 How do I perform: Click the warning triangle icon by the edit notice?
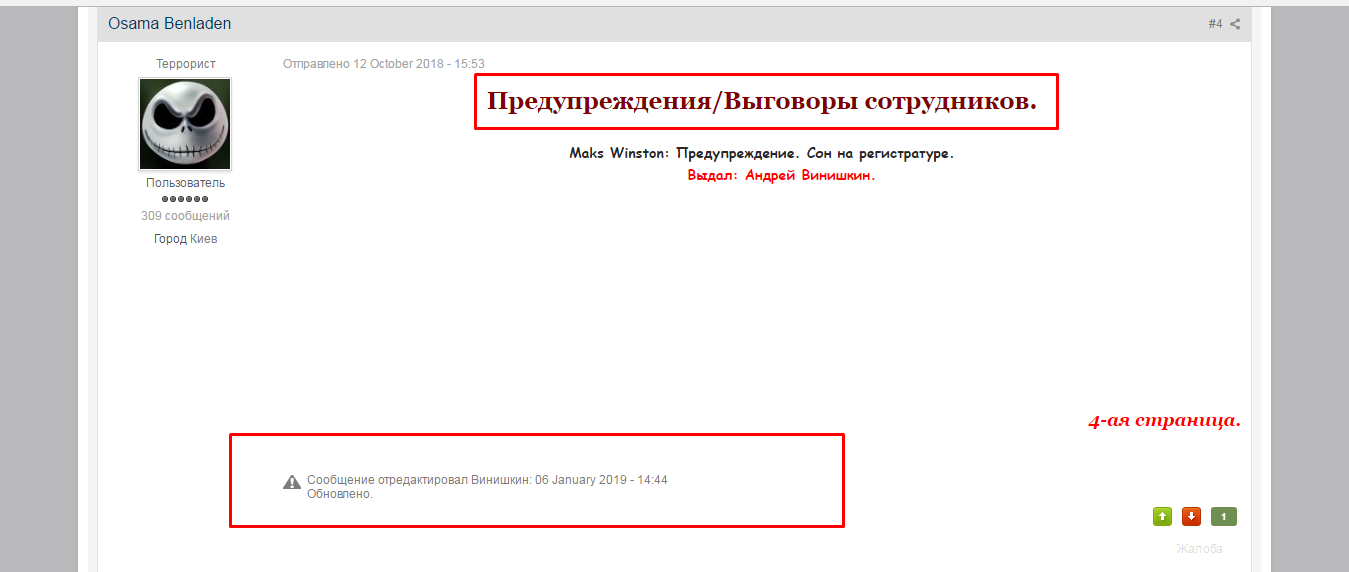292,482
